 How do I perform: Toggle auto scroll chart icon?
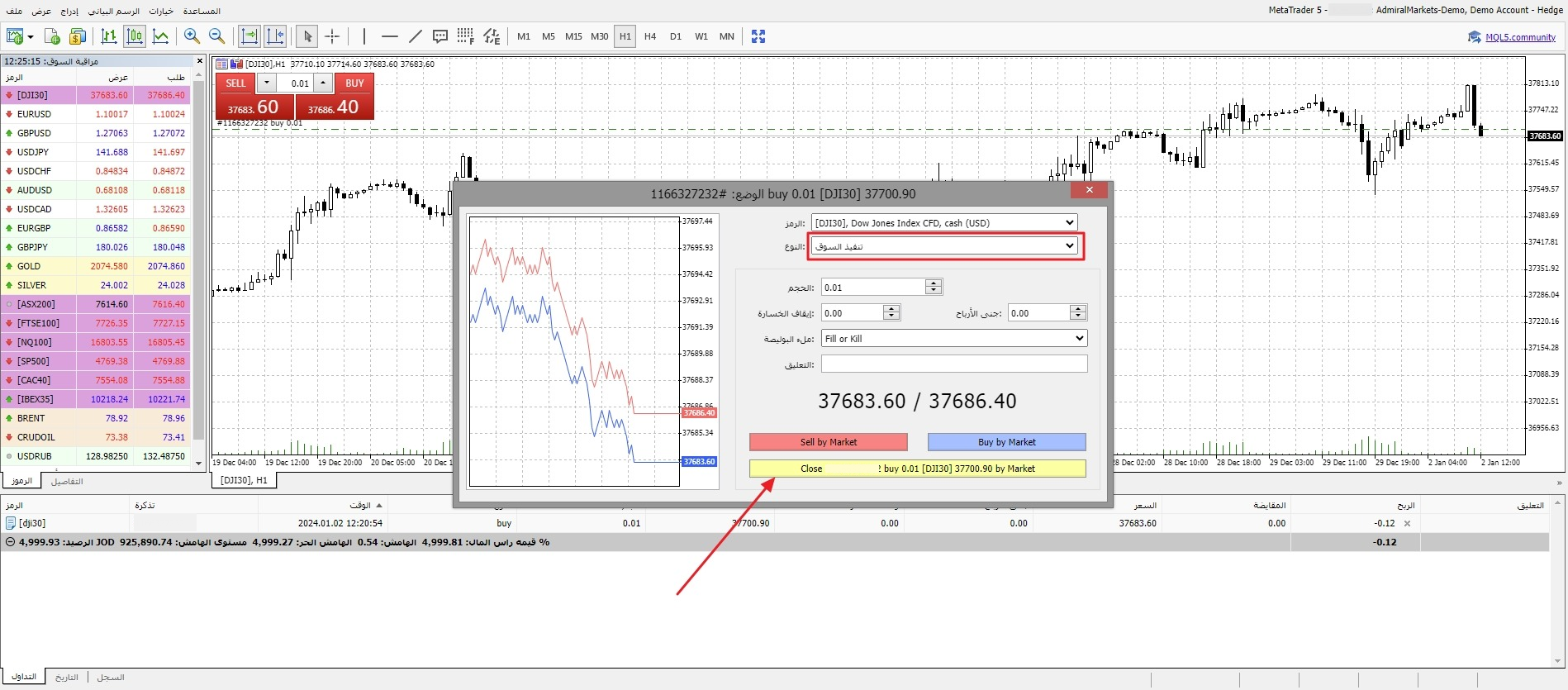(x=249, y=36)
